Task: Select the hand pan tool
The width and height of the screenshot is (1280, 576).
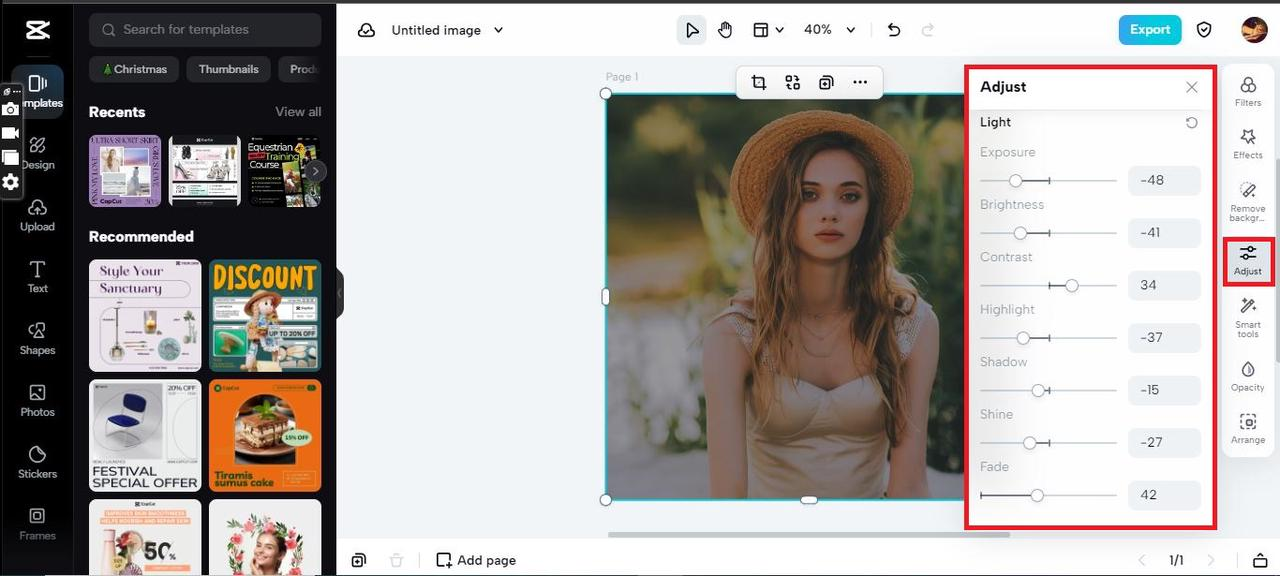Action: click(725, 30)
